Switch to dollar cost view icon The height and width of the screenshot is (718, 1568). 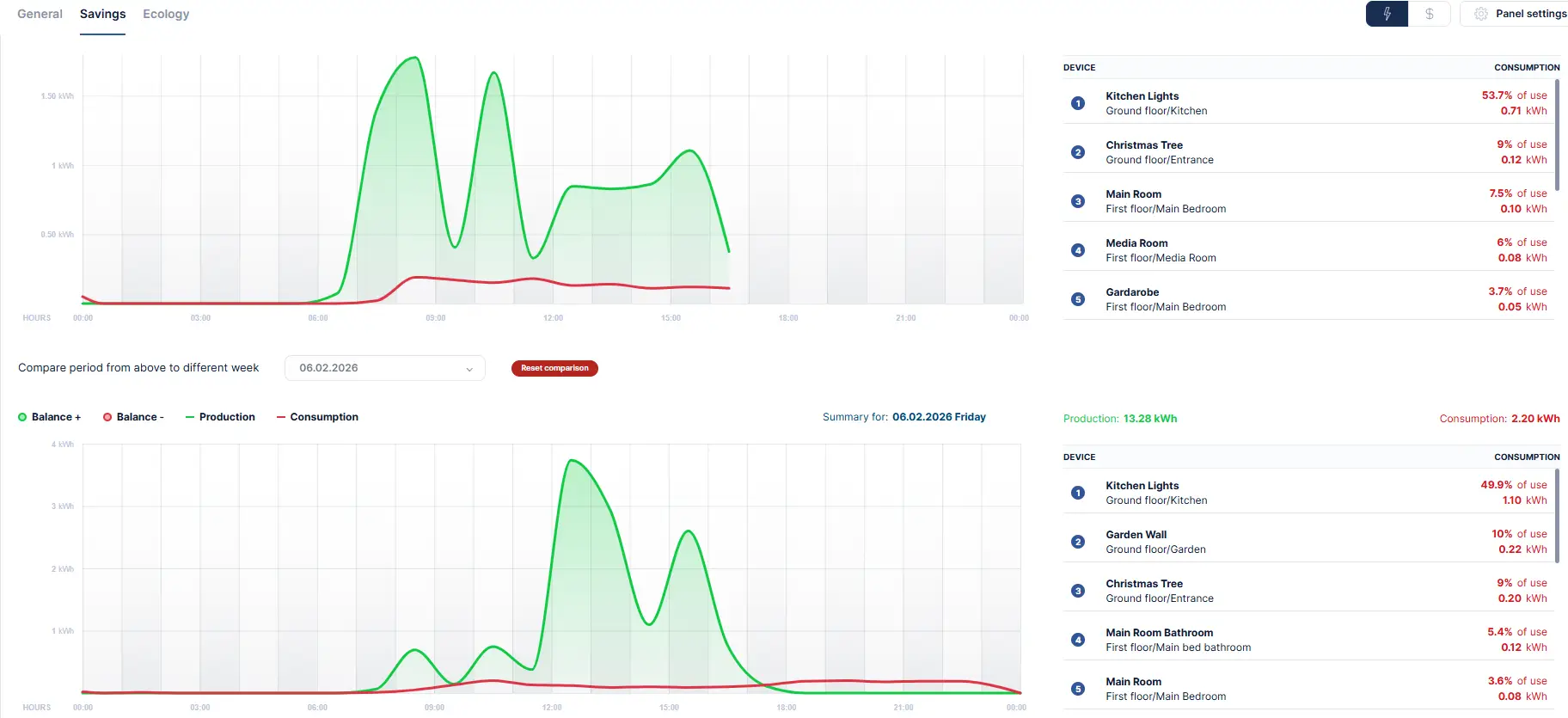[1430, 14]
